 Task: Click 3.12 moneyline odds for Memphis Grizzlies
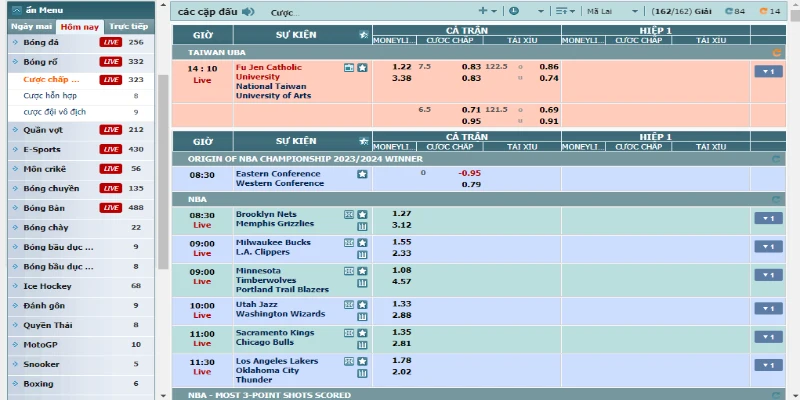(402, 225)
